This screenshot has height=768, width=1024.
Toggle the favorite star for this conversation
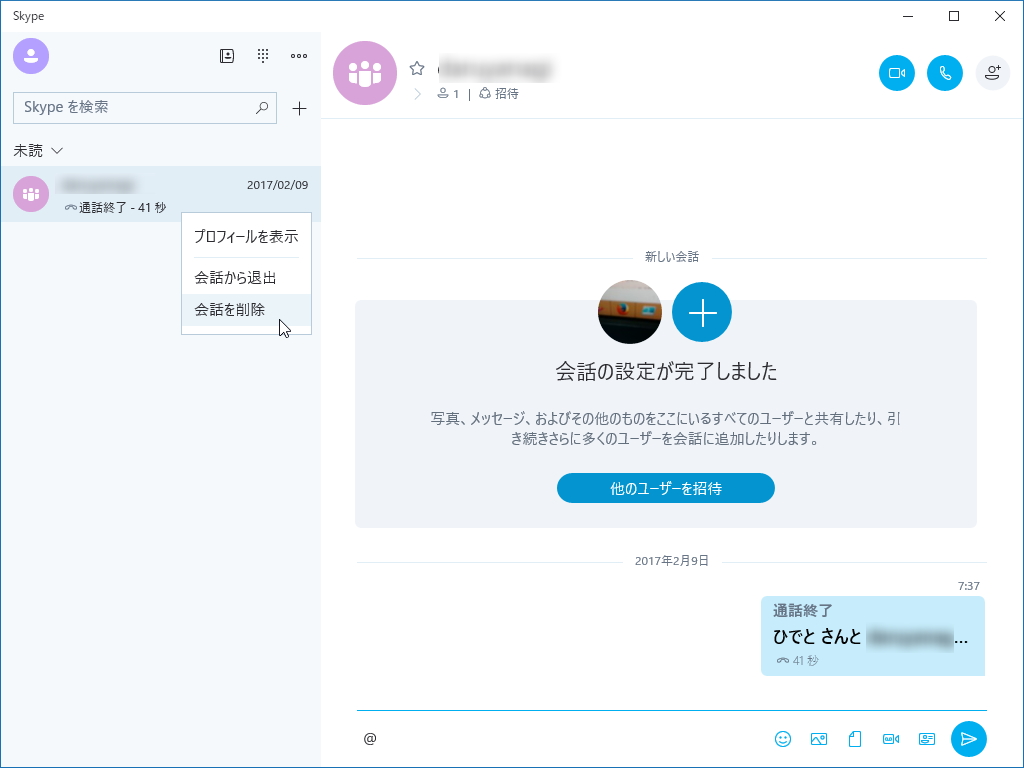(417, 70)
